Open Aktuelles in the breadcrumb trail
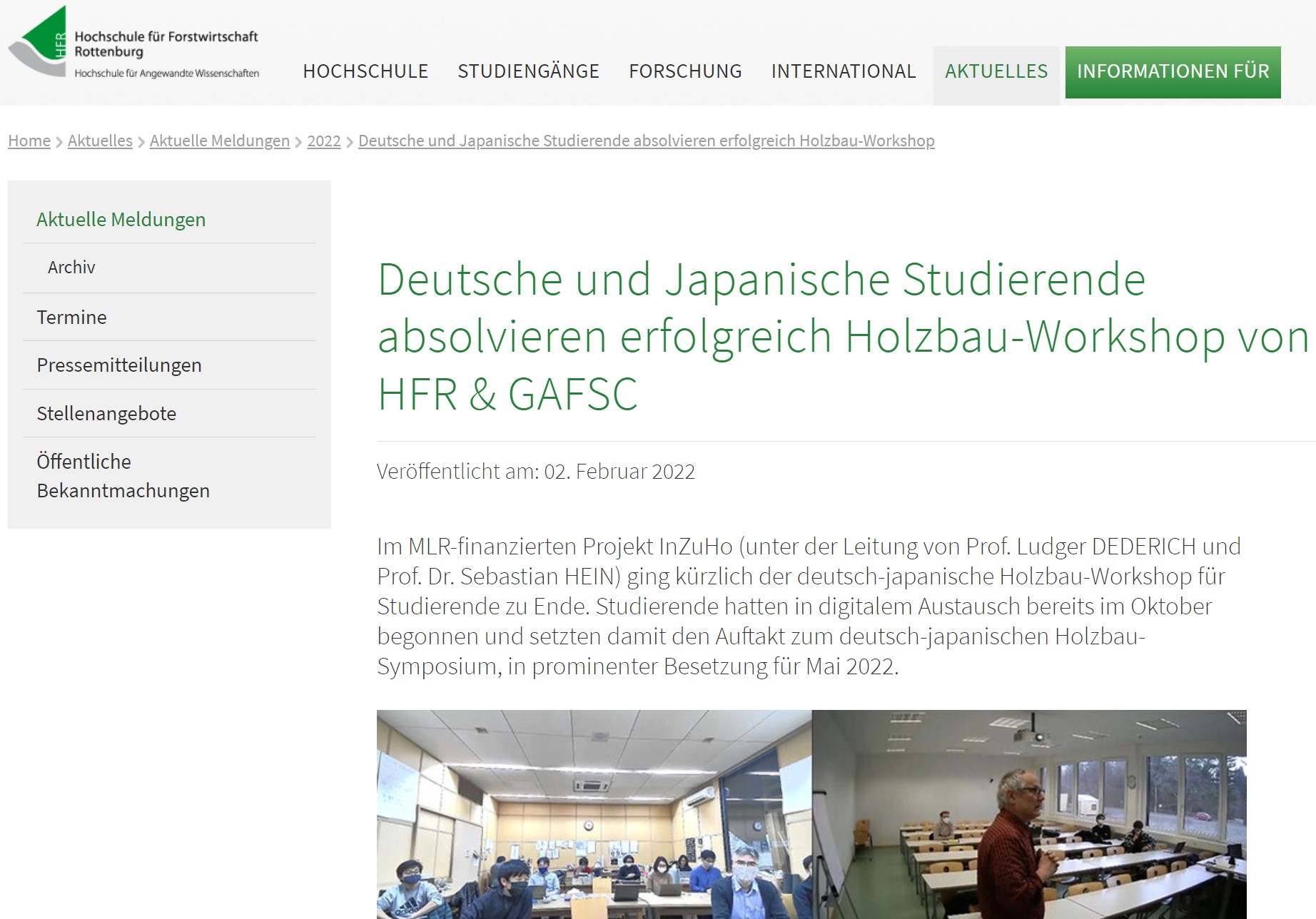 tap(100, 141)
